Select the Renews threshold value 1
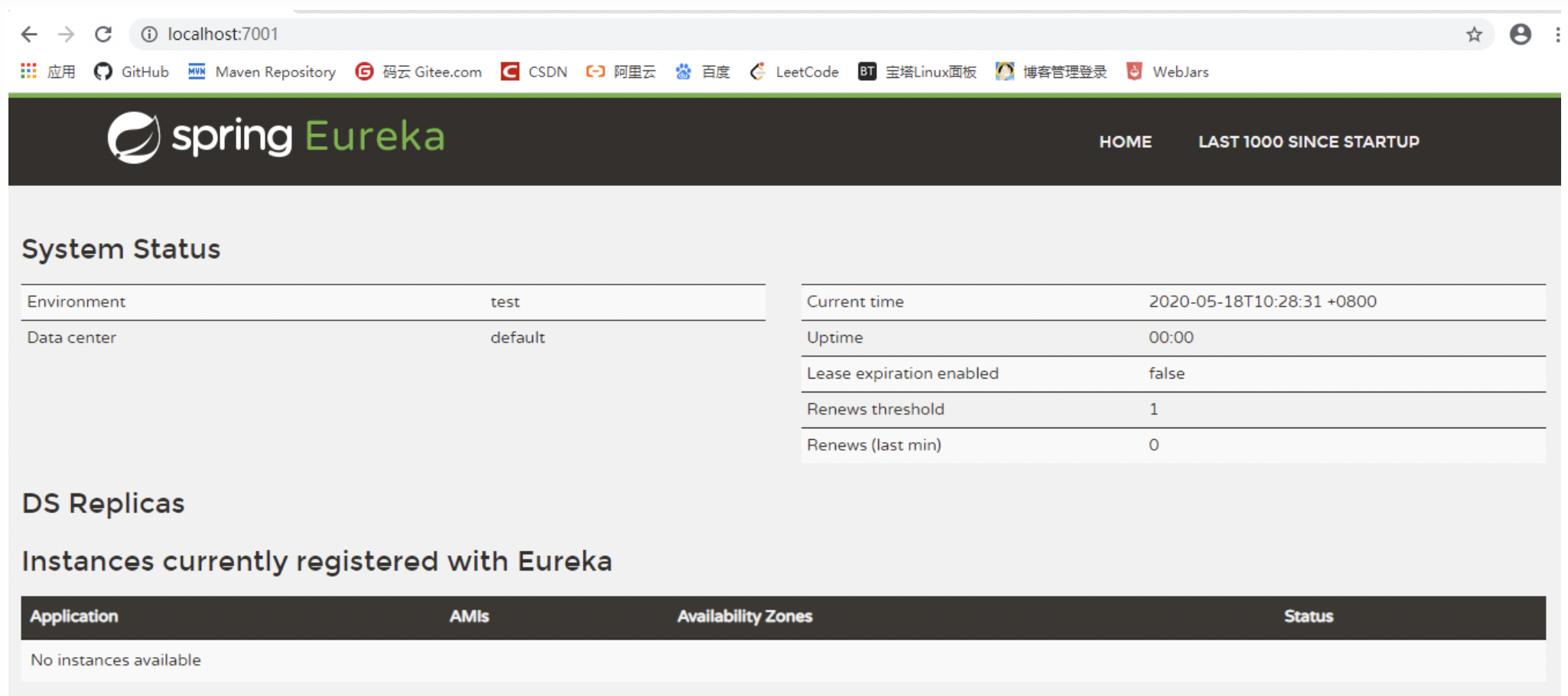The height and width of the screenshot is (696, 1568). 1153,409
